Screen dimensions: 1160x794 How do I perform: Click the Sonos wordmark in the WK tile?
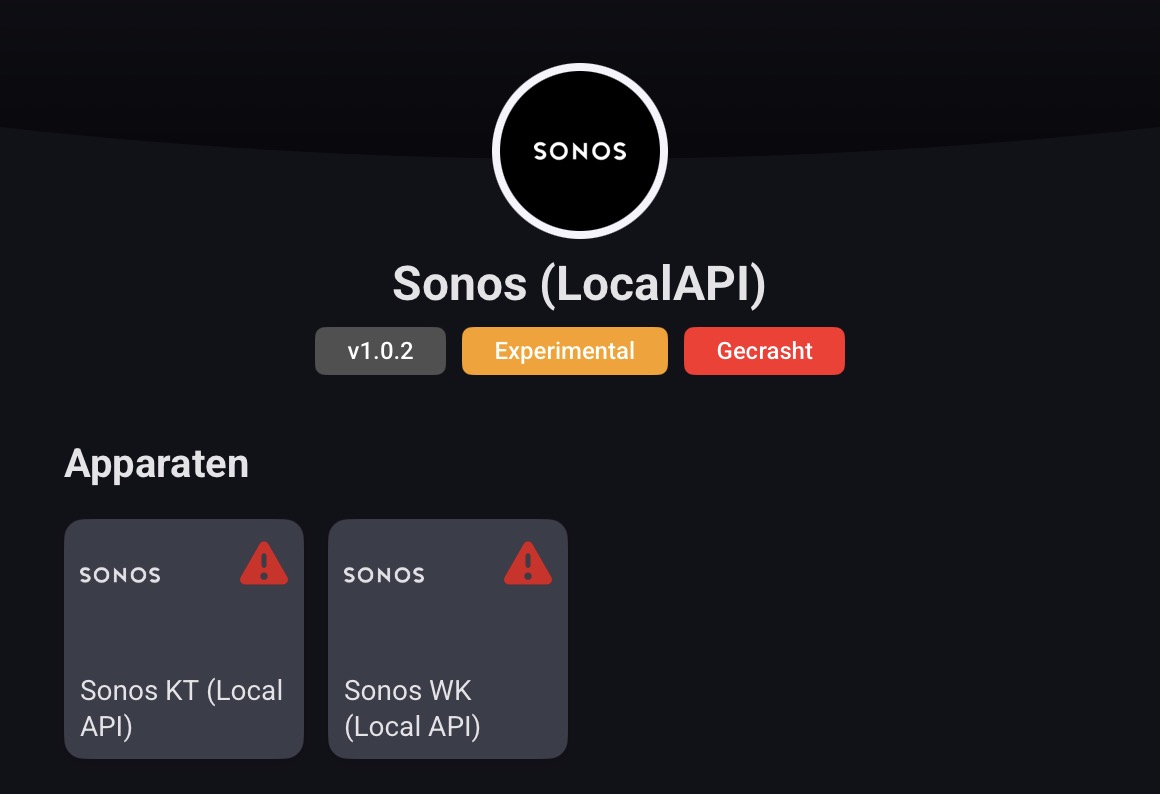[x=384, y=575]
